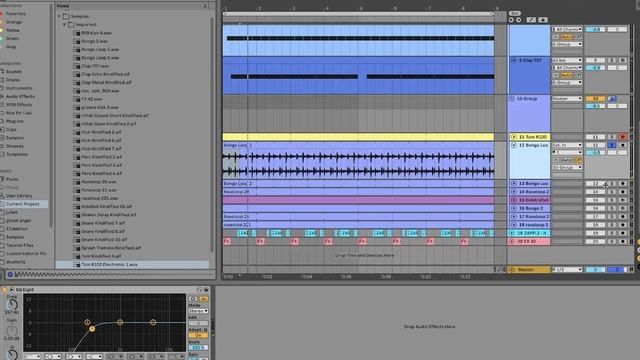Select Clap 707.wav in browser
This screenshot has width=640, height=360.
(95, 66)
